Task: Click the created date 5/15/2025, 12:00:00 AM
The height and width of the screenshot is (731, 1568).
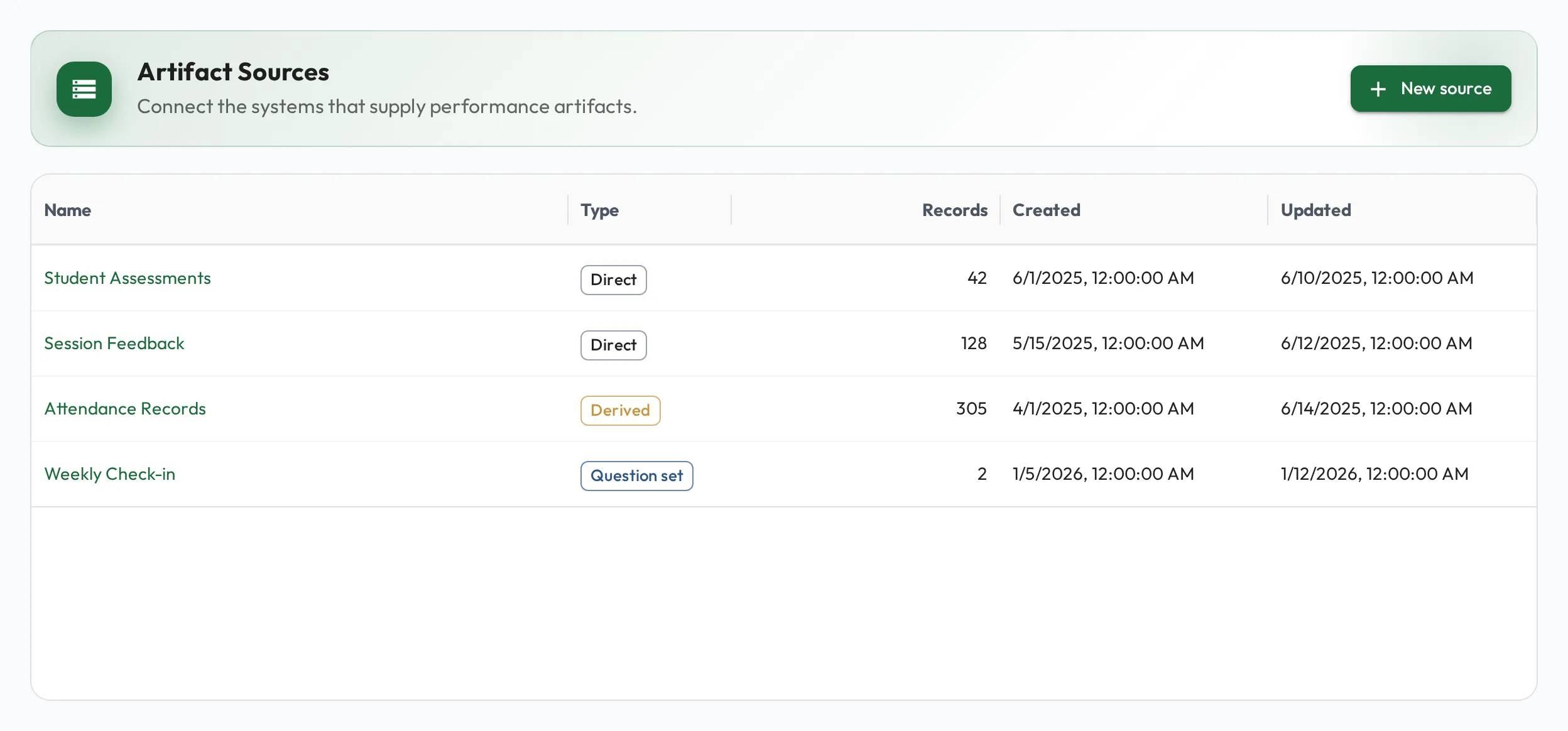Action: [x=1108, y=344]
